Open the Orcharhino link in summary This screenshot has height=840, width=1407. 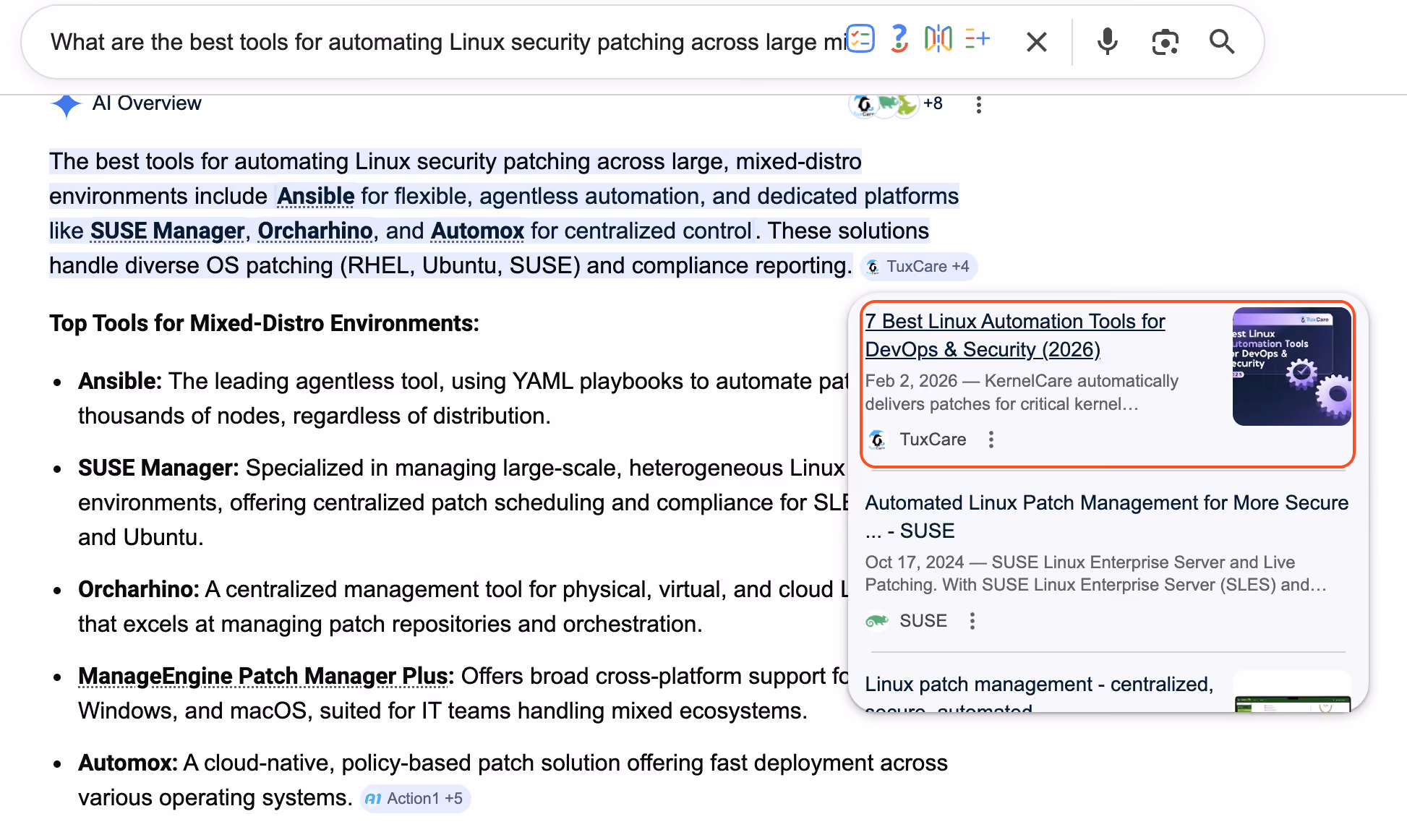tap(315, 231)
